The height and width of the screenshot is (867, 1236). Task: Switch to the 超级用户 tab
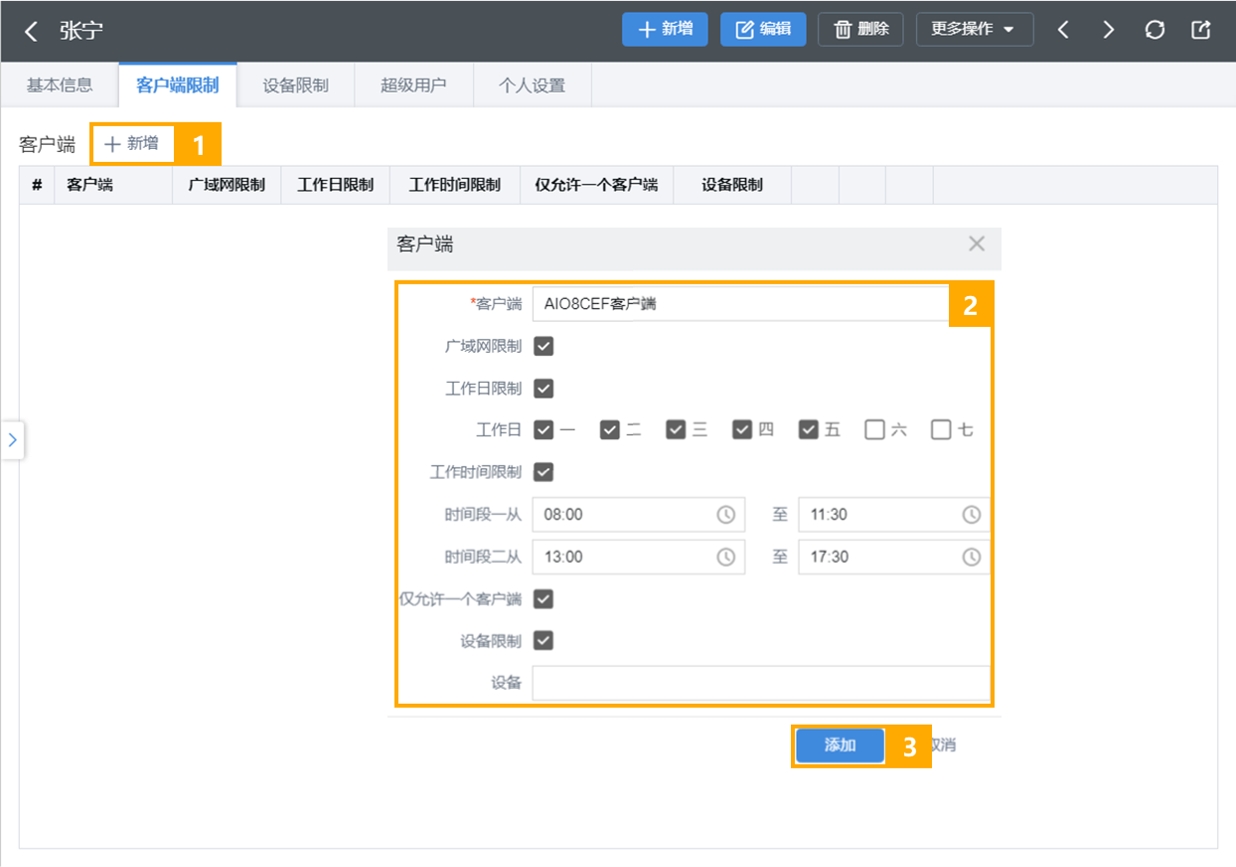click(x=413, y=85)
